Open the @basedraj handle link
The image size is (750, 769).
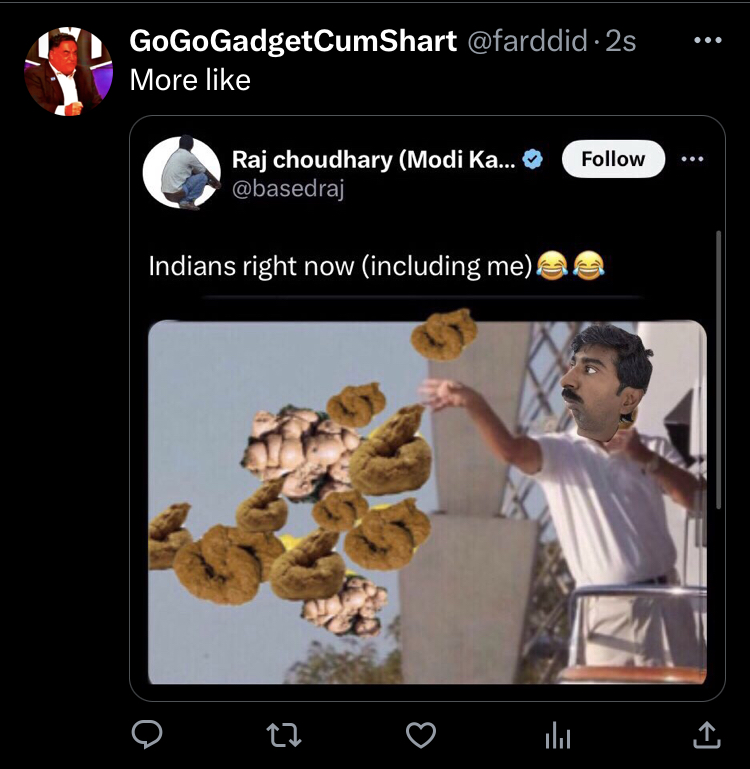tap(288, 189)
